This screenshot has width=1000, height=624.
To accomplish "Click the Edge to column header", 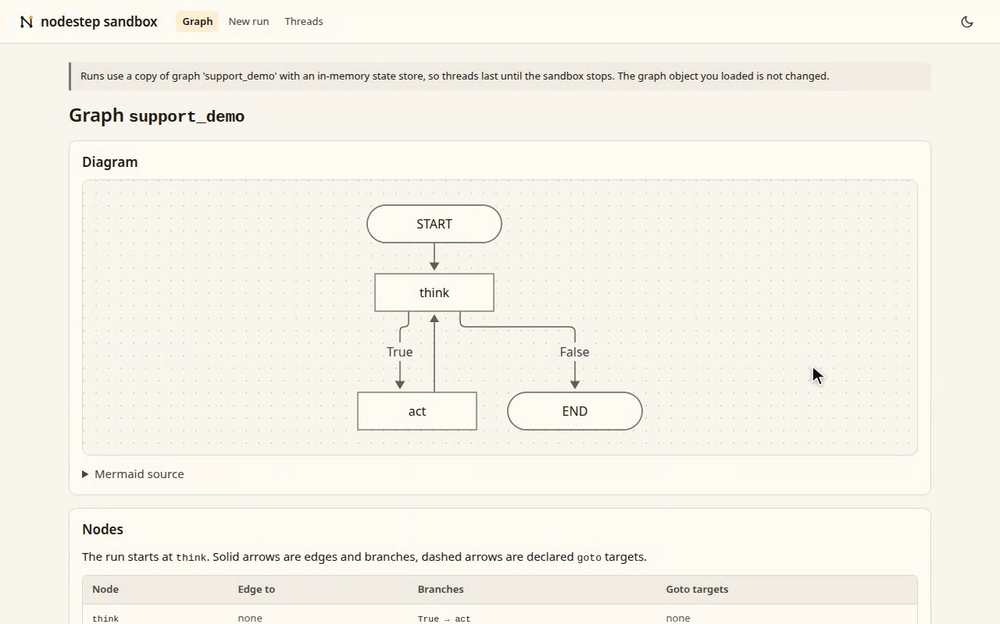I will [x=256, y=590].
